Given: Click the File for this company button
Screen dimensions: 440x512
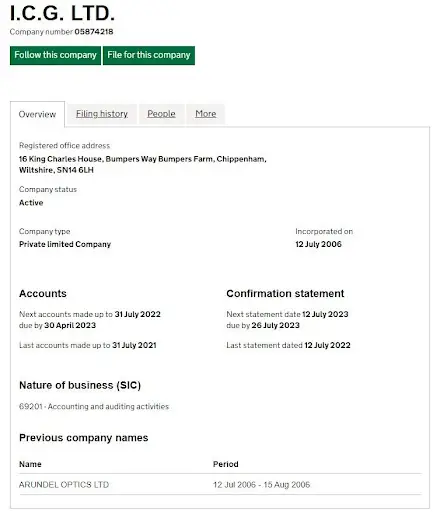Looking at the screenshot, I should pos(149,55).
